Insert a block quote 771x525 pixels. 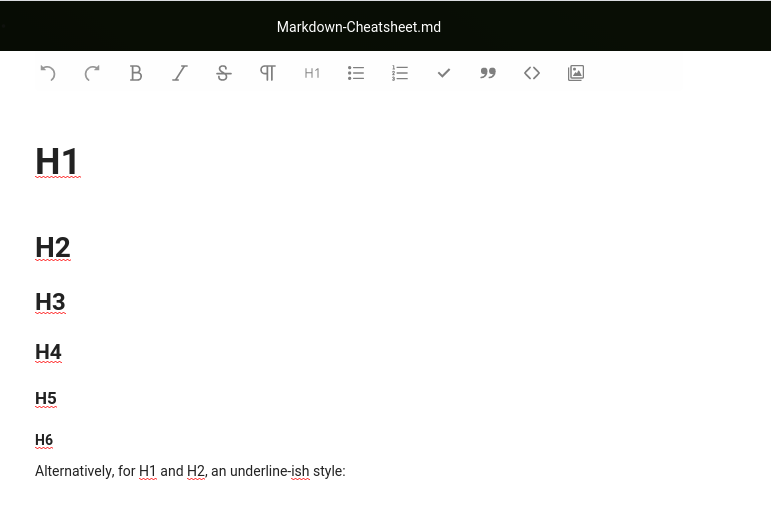coord(488,73)
